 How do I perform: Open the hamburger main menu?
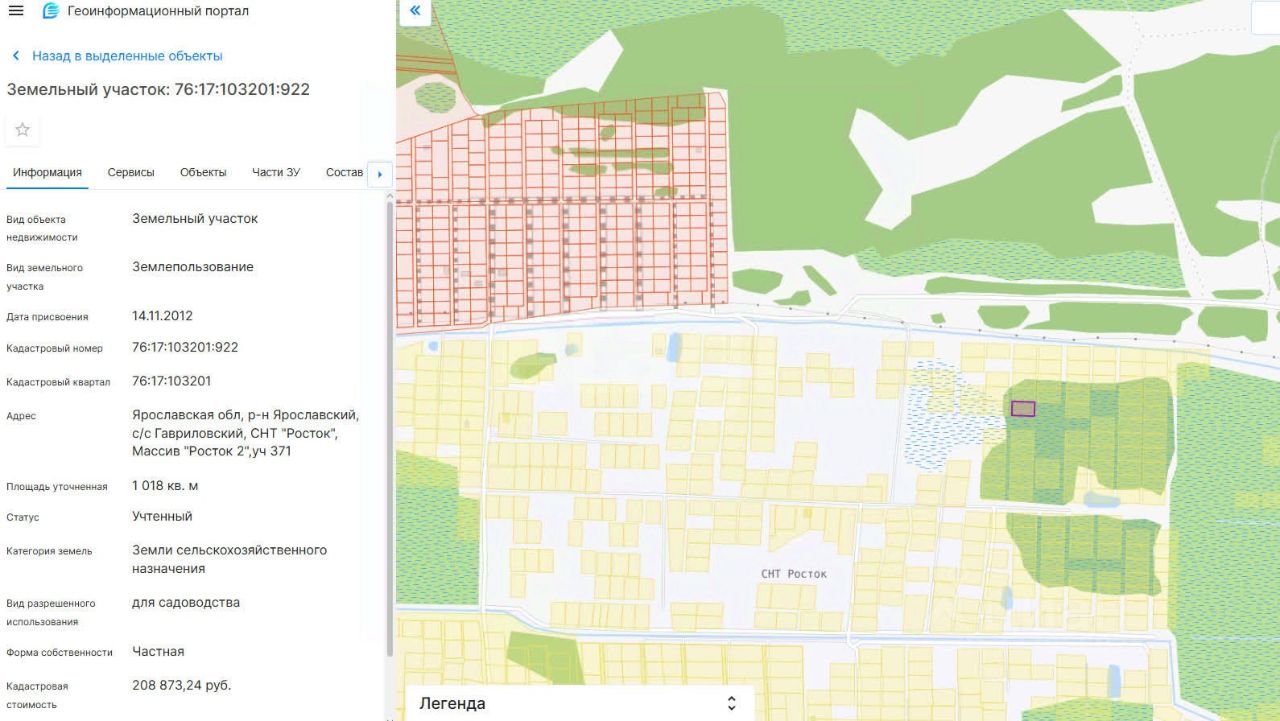point(16,11)
